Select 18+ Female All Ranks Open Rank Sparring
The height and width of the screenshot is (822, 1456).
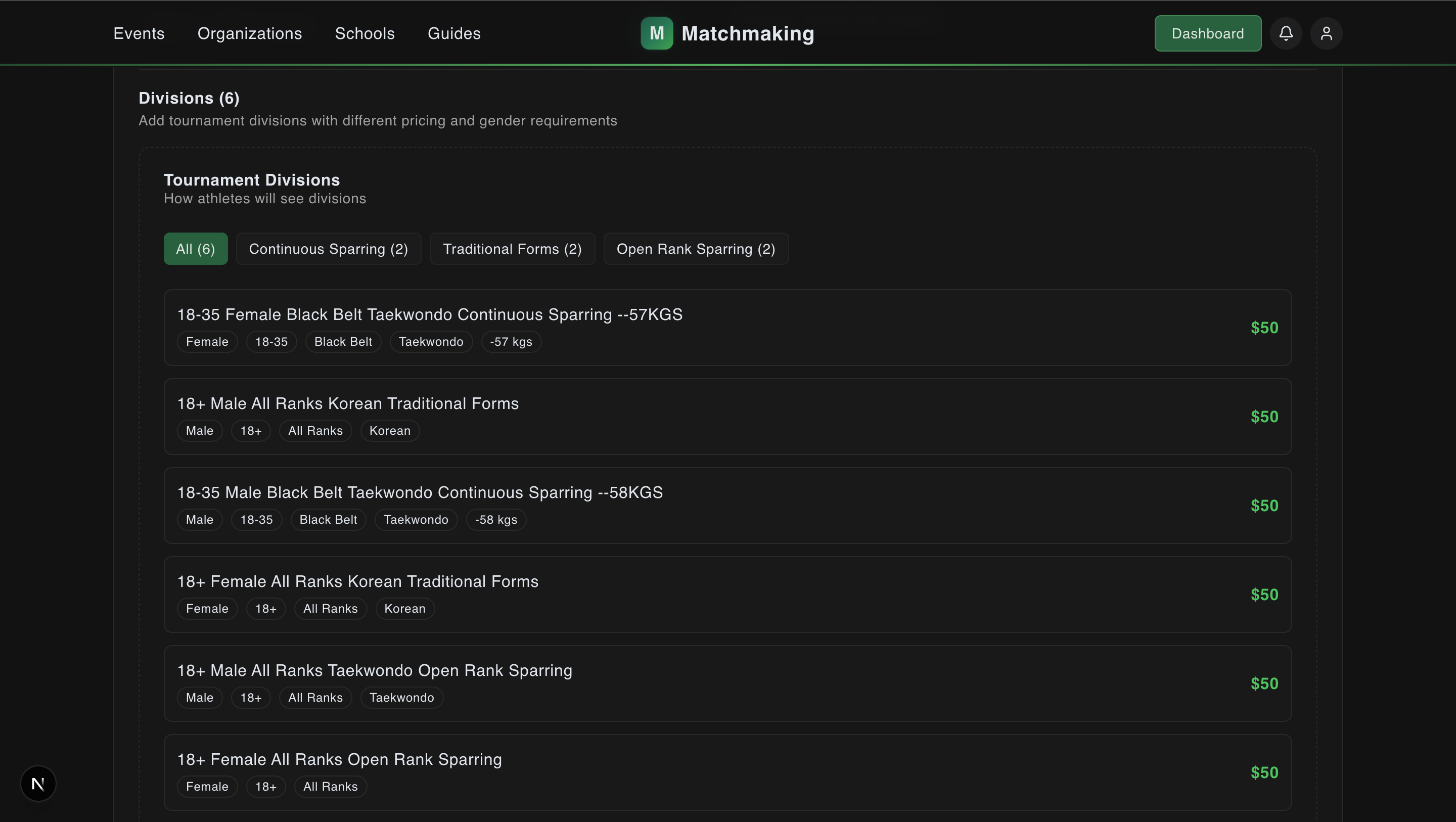[x=727, y=772]
